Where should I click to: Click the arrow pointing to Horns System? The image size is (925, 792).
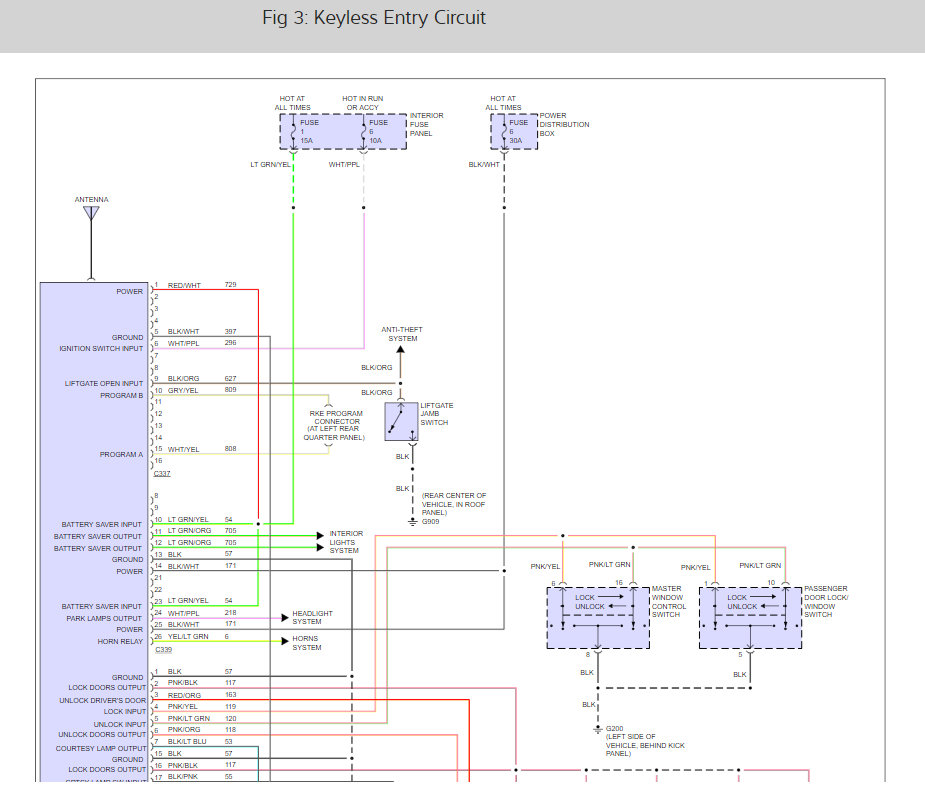tap(285, 640)
